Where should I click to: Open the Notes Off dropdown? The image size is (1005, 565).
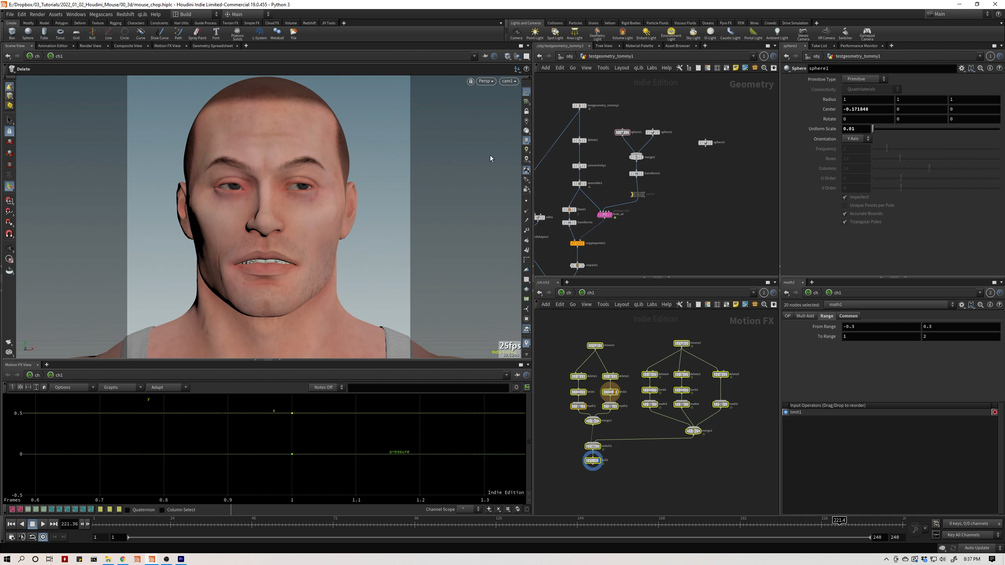click(327, 387)
